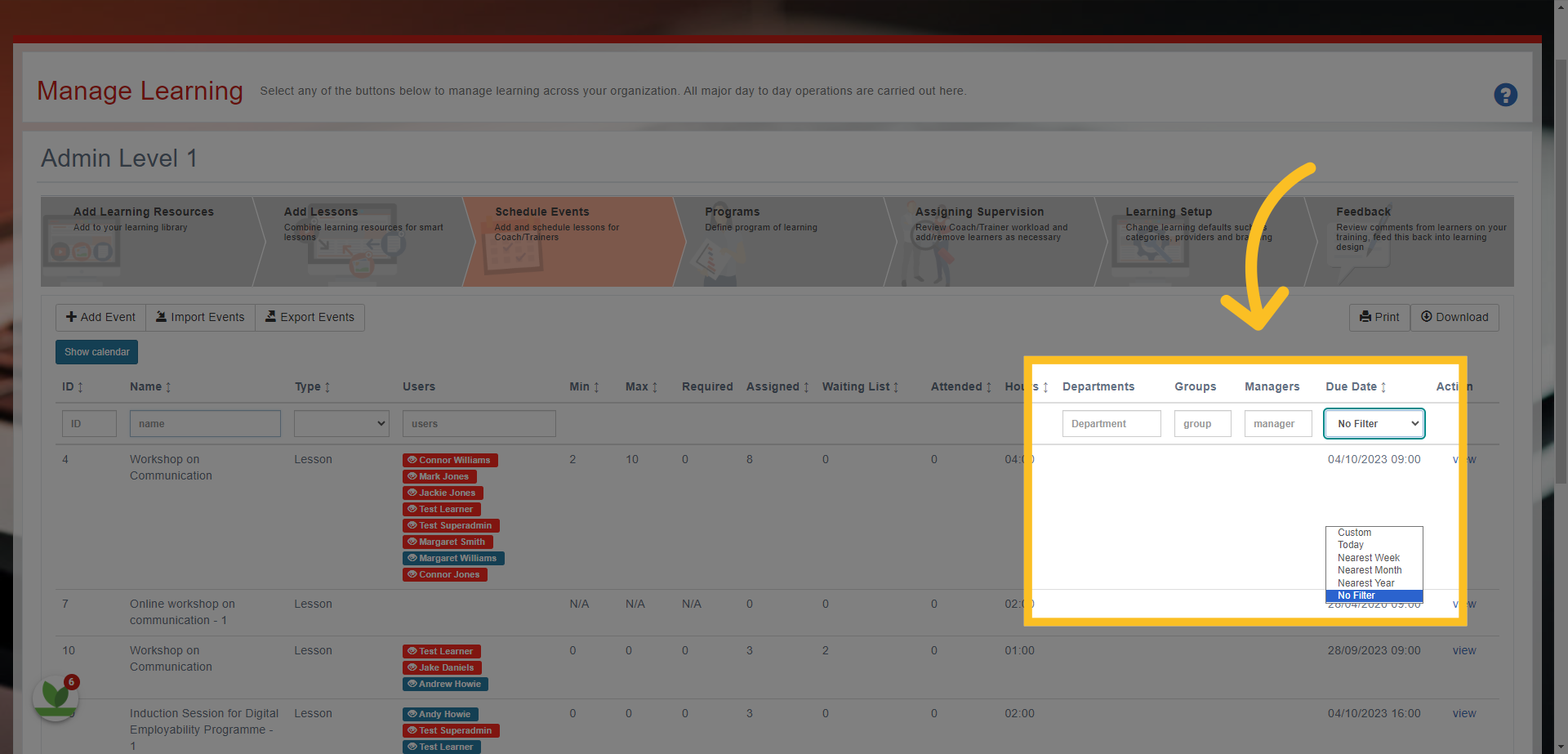Open Margaret Williams user badge
The image size is (1568, 754).
453,558
